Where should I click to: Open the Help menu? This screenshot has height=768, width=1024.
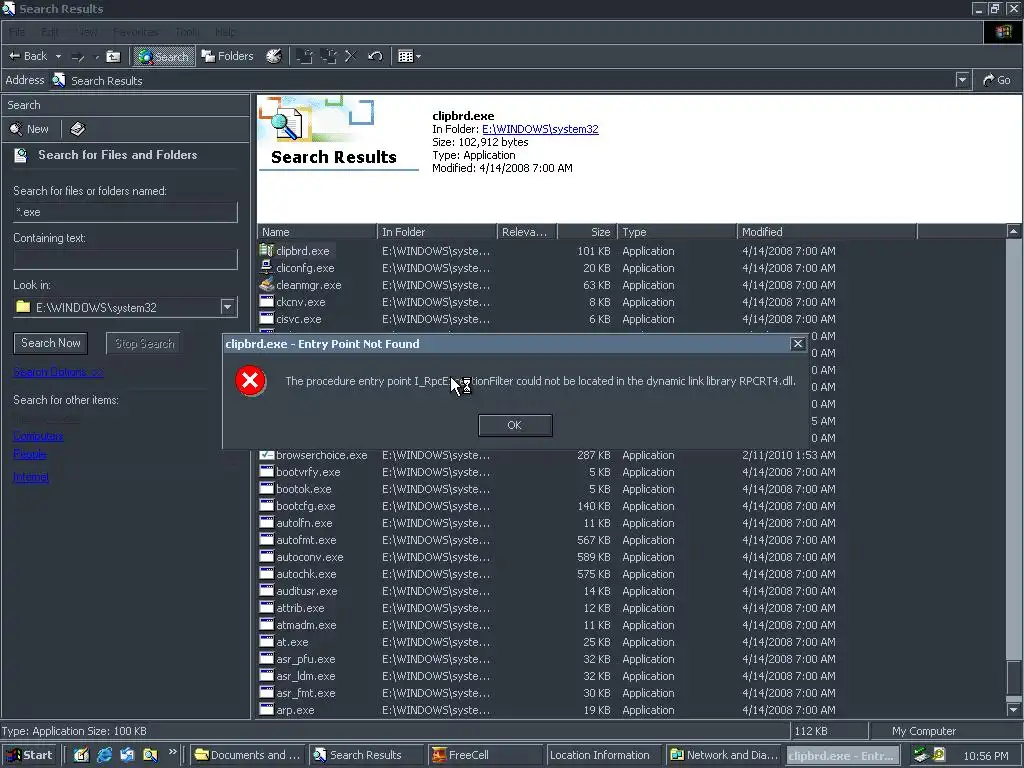tap(225, 32)
